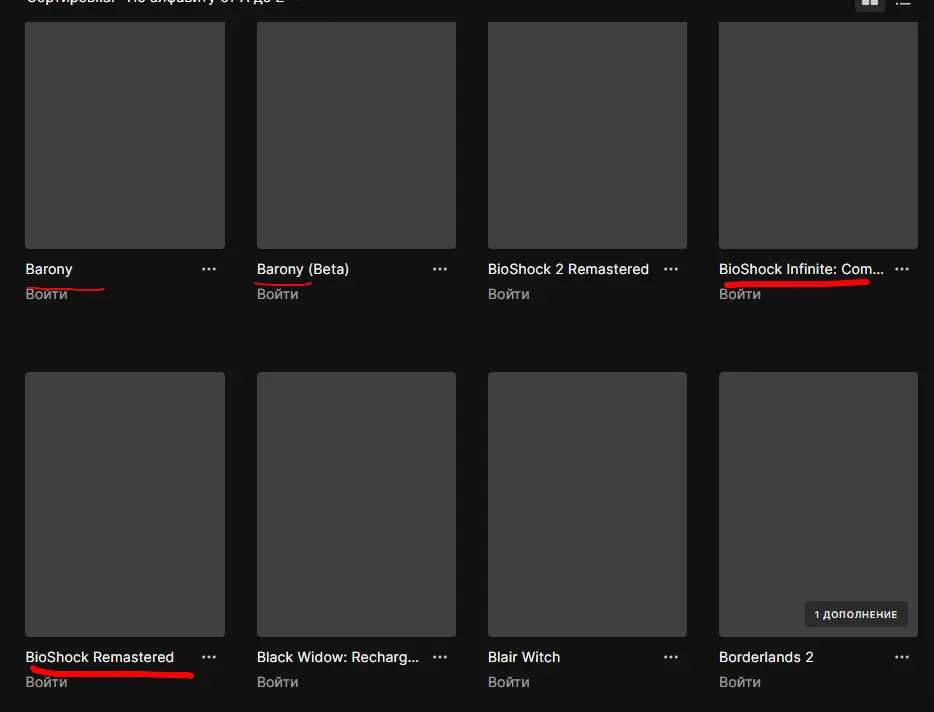Click the 'BioShock Infinite: Com...' title

[x=801, y=269]
